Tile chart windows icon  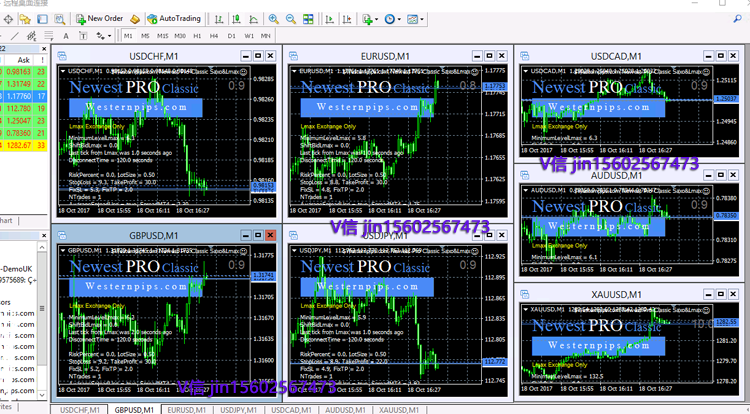click(309, 19)
